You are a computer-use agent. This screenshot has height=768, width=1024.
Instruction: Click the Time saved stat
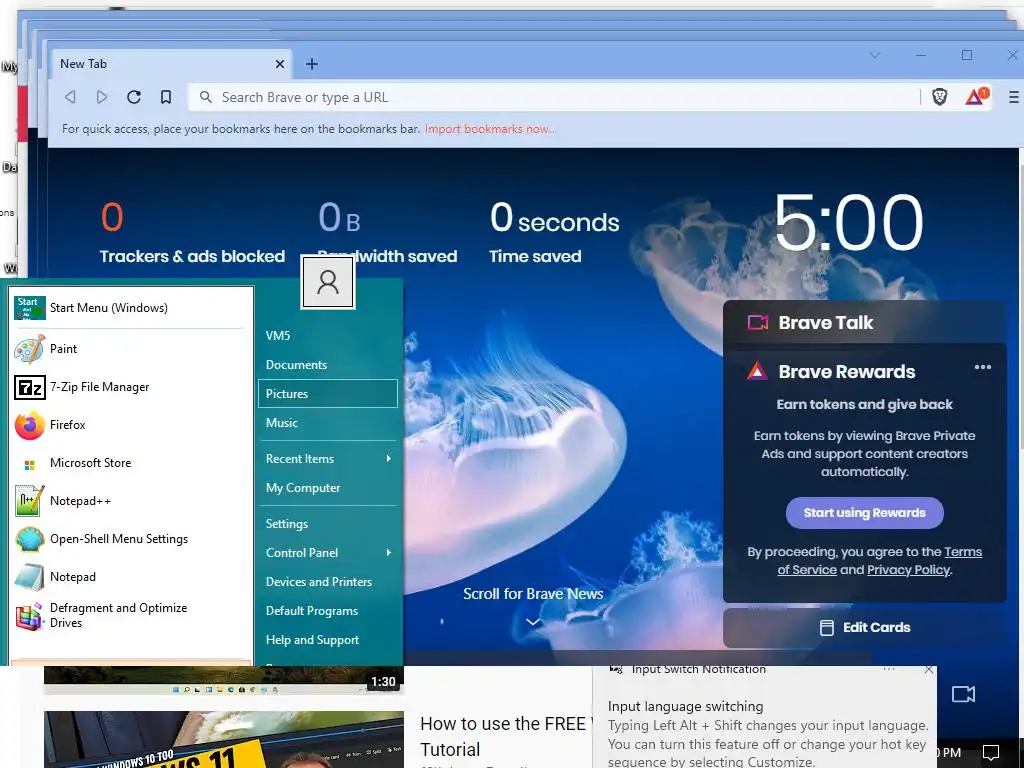click(554, 232)
